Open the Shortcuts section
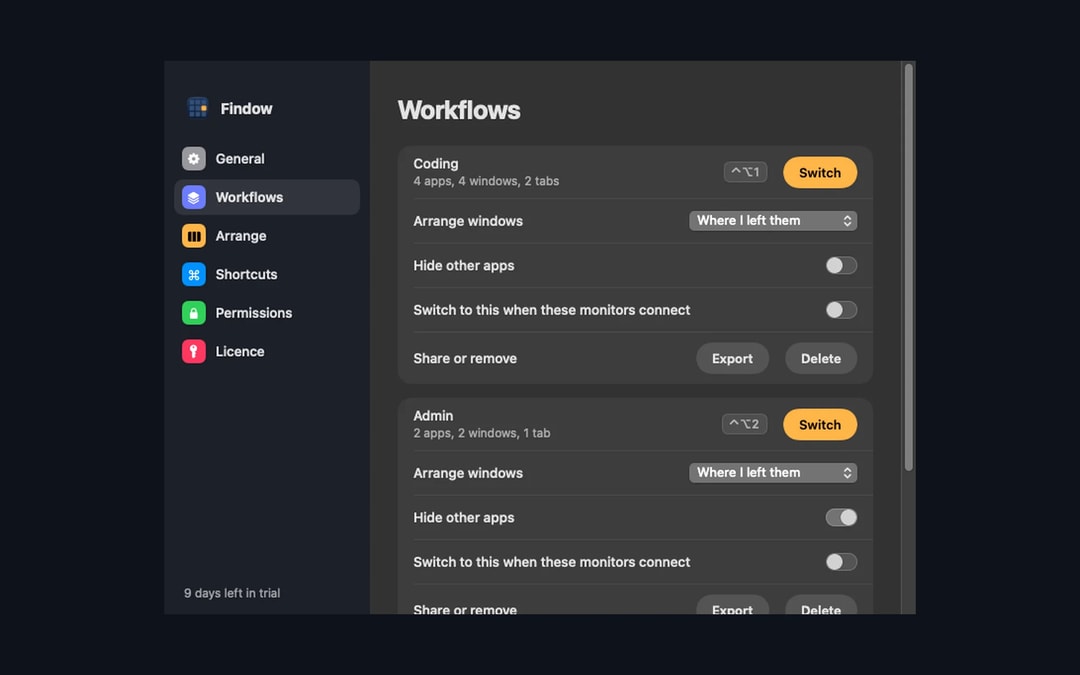This screenshot has width=1080, height=675. pos(267,274)
